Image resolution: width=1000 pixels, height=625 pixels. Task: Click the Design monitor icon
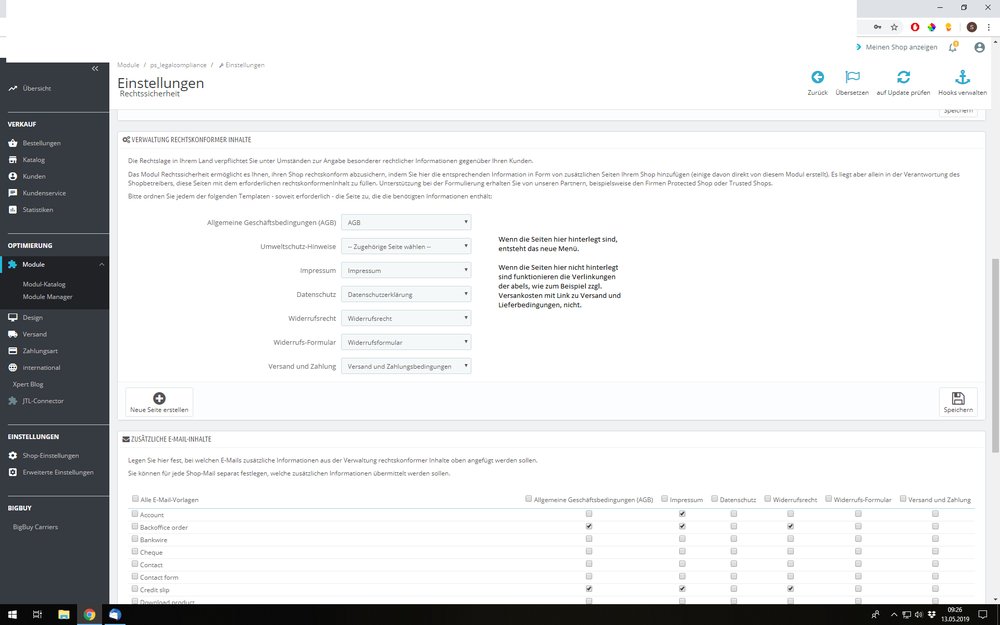click(13, 317)
